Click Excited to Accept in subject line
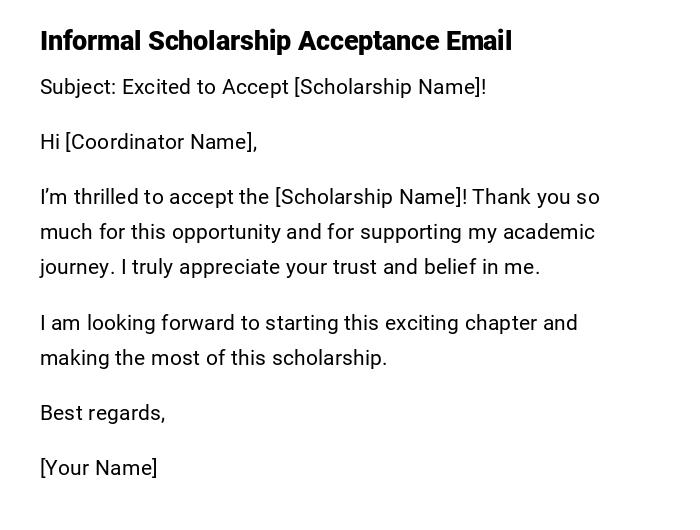The height and width of the screenshot is (530, 700). coord(205,87)
